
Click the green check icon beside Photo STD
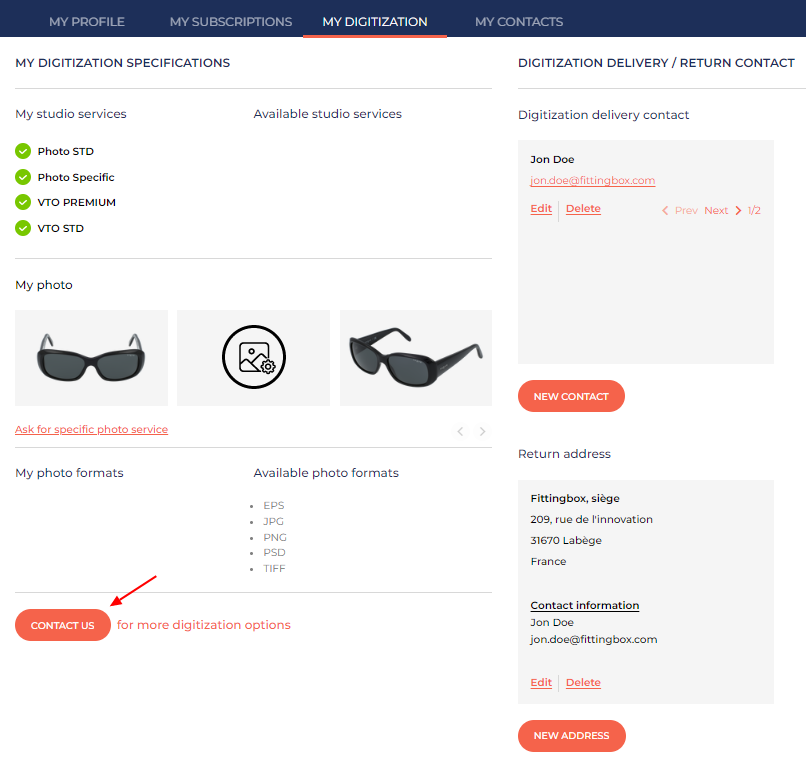click(23, 151)
